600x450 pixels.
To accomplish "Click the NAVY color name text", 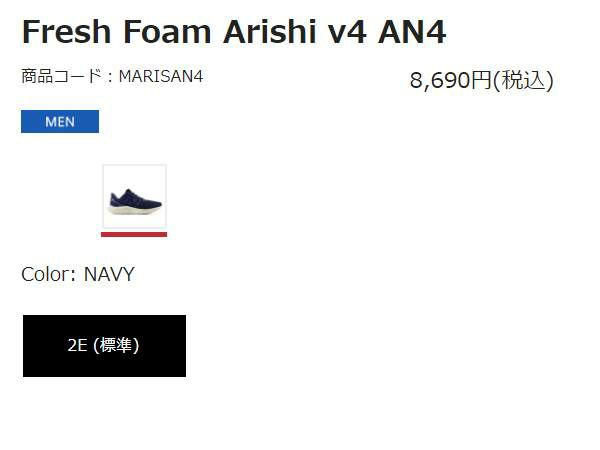I will (109, 274).
